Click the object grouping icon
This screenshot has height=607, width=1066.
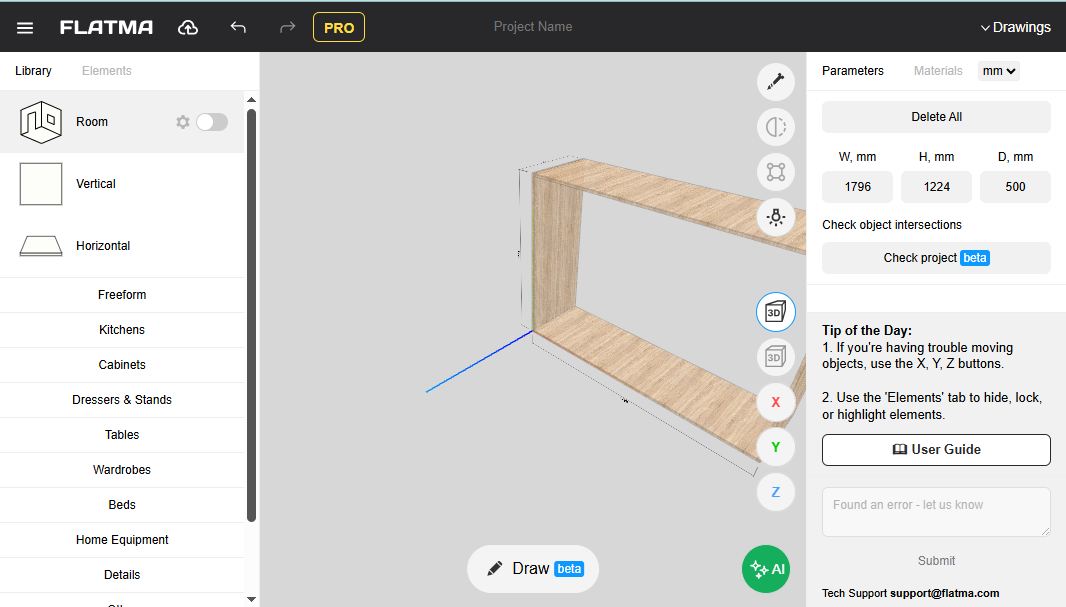coord(776,172)
